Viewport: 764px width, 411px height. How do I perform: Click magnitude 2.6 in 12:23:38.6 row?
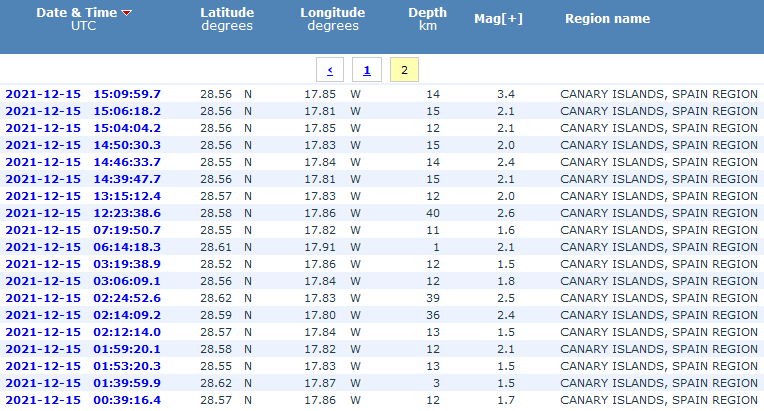click(506, 213)
